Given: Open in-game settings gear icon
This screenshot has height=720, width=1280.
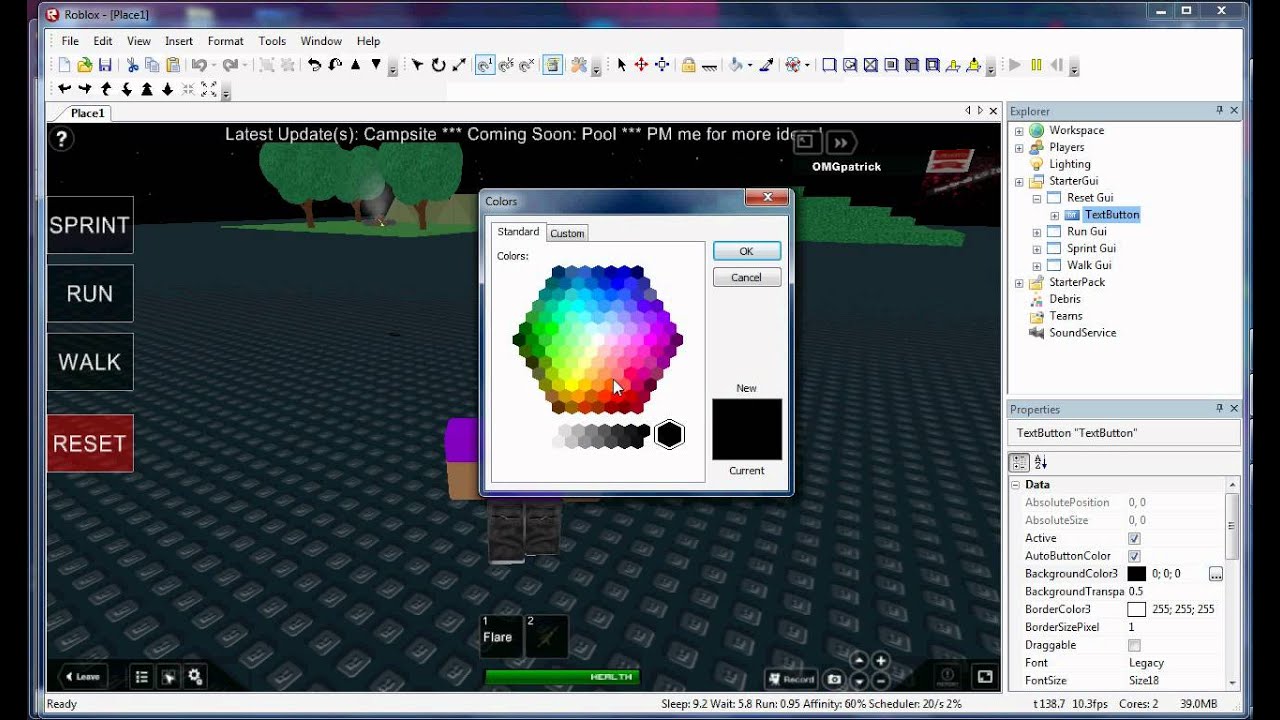Looking at the screenshot, I should (195, 677).
